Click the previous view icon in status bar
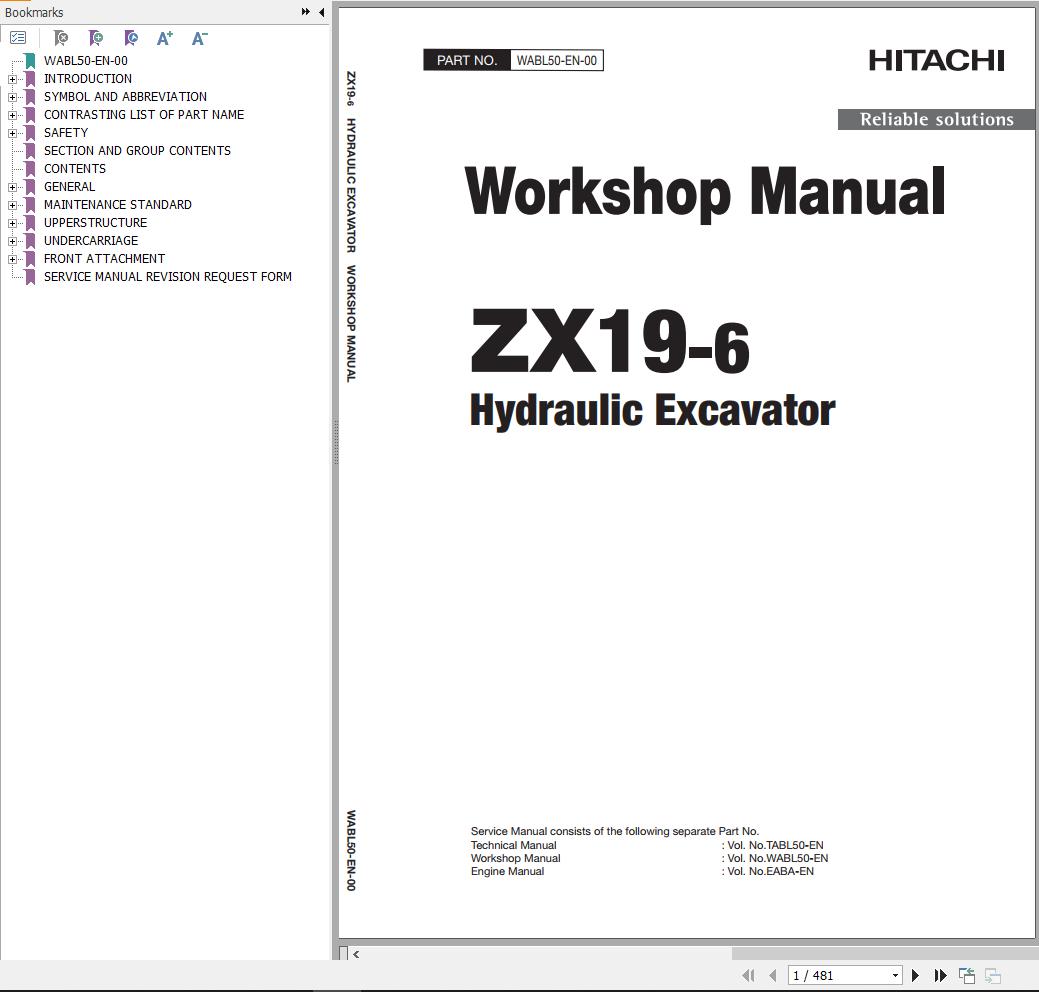Viewport: 1039px width, 992px height. (x=967, y=975)
